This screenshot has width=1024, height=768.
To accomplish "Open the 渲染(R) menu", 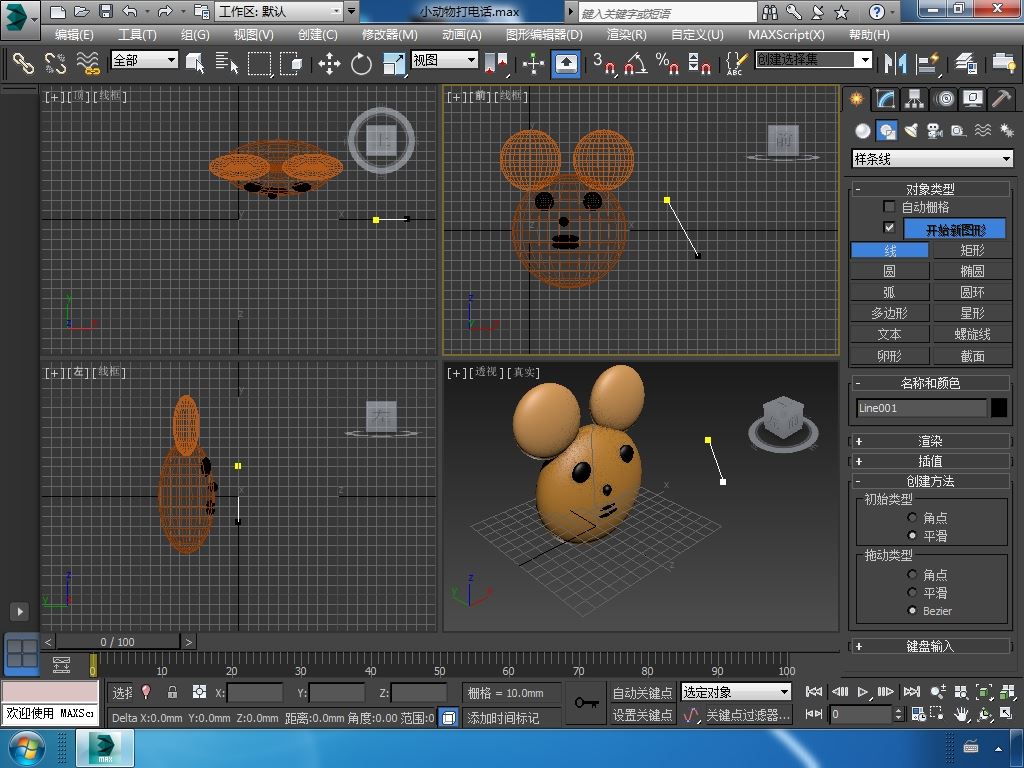I will pyautogui.click(x=627, y=35).
